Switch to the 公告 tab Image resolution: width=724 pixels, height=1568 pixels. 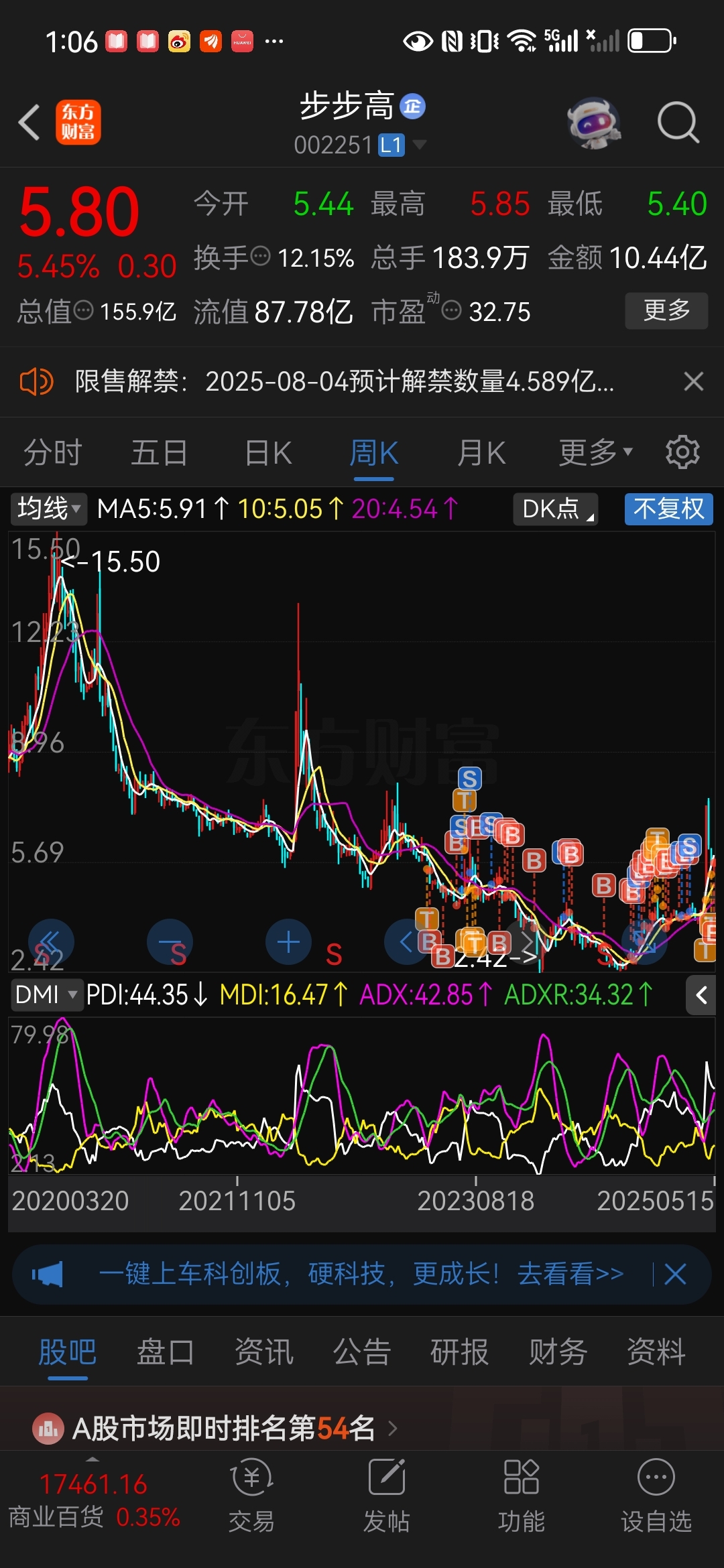362,1352
